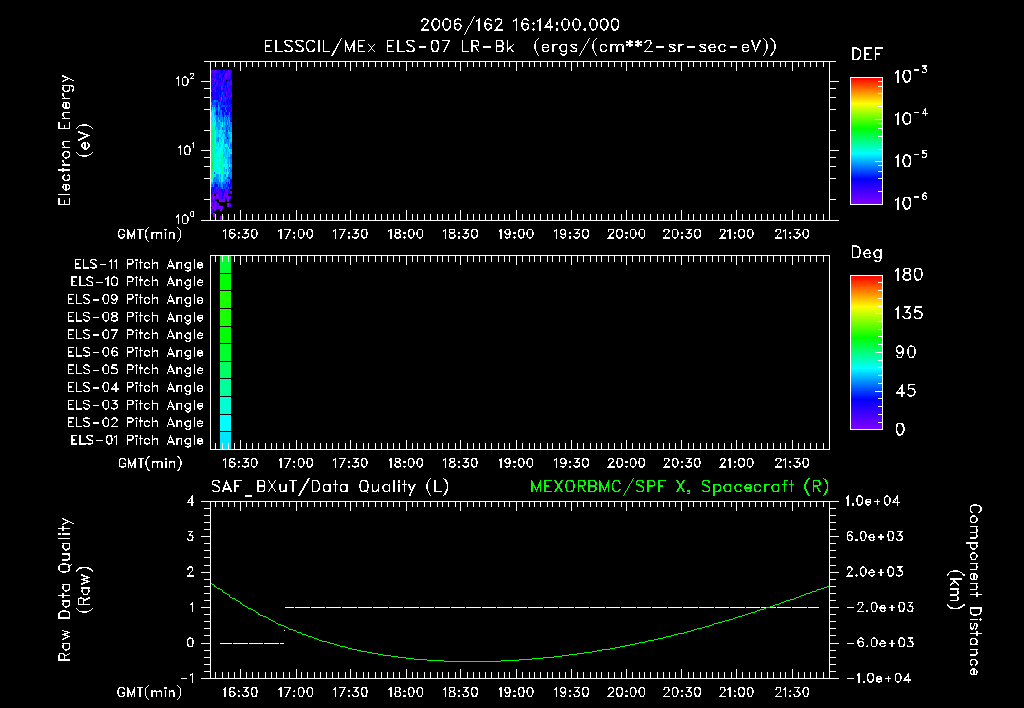Viewport: 1024px width, 708px height.
Task: Click the 10^-3 DEF scale value
Action: click(x=910, y=76)
